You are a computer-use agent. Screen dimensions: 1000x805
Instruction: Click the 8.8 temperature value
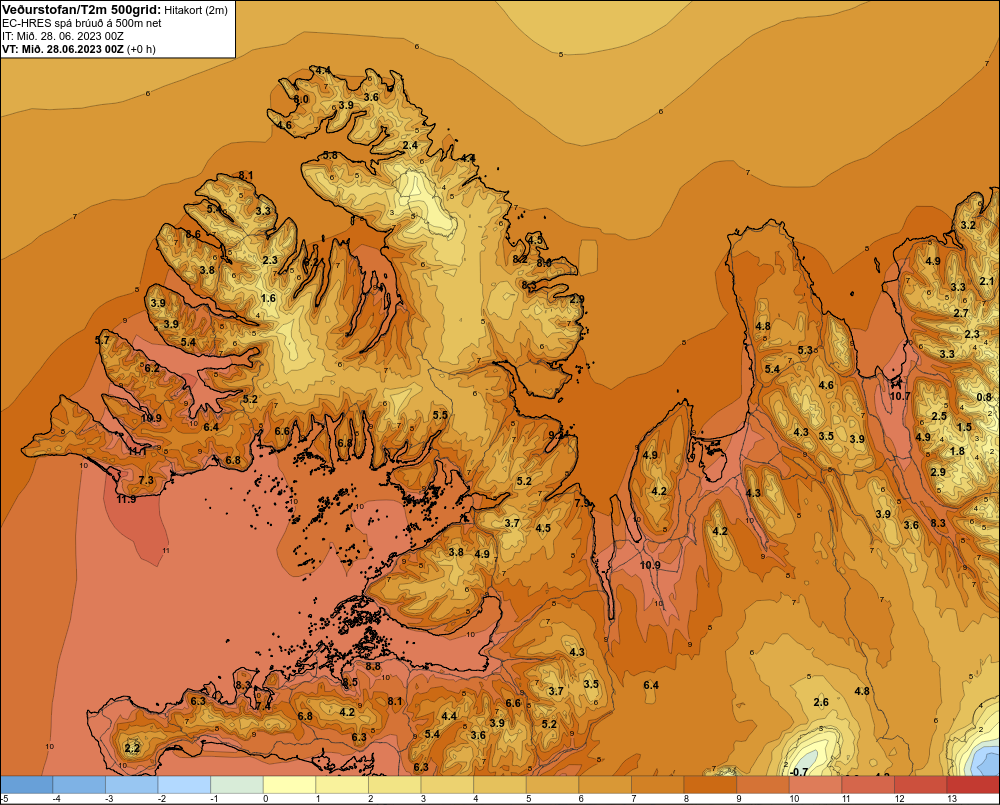tap(373, 666)
